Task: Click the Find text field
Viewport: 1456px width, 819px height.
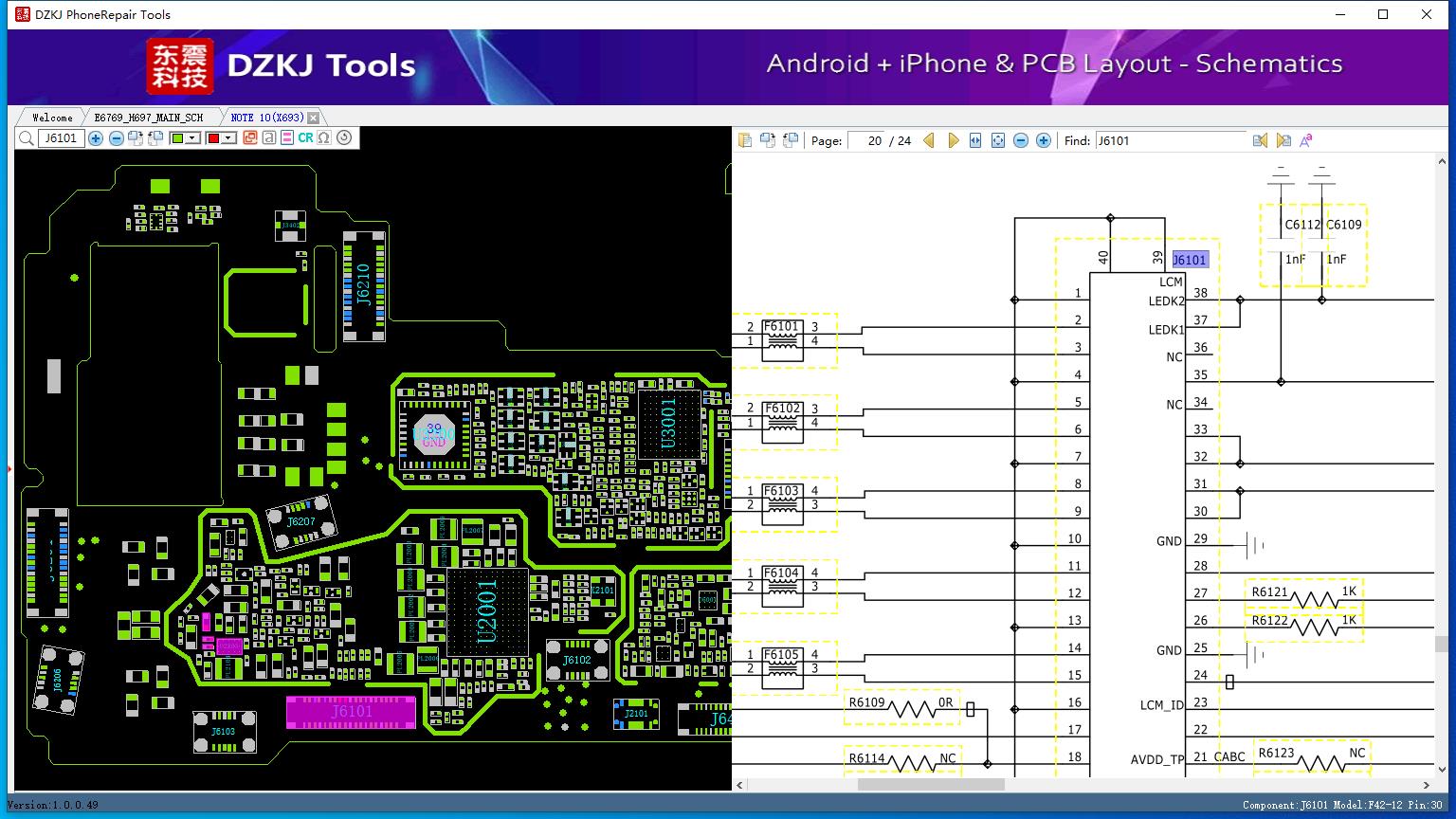Action: click(1171, 140)
